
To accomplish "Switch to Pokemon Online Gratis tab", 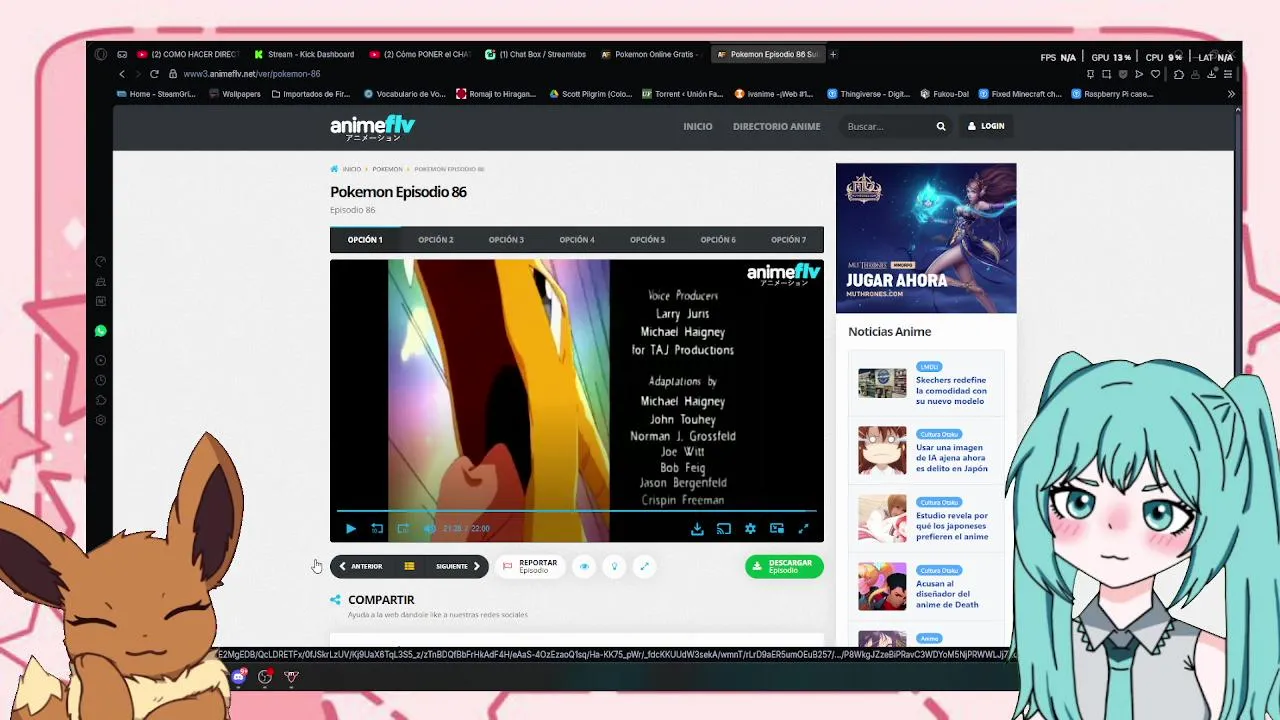I will click(x=651, y=54).
